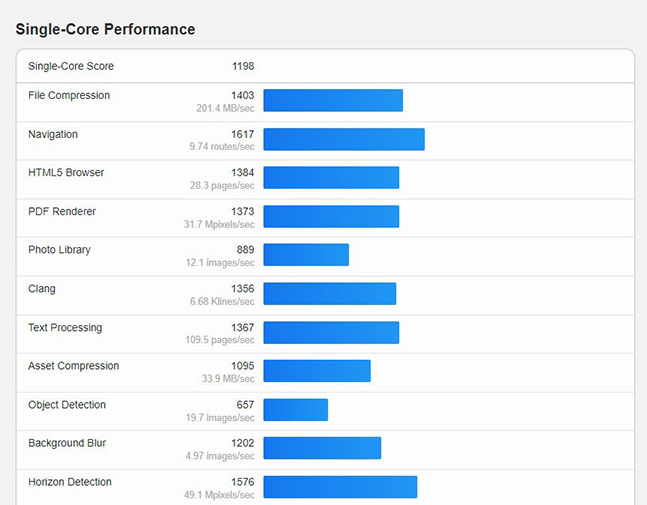This screenshot has width=647, height=505.
Task: Click the Background Blur label
Action: (67, 443)
